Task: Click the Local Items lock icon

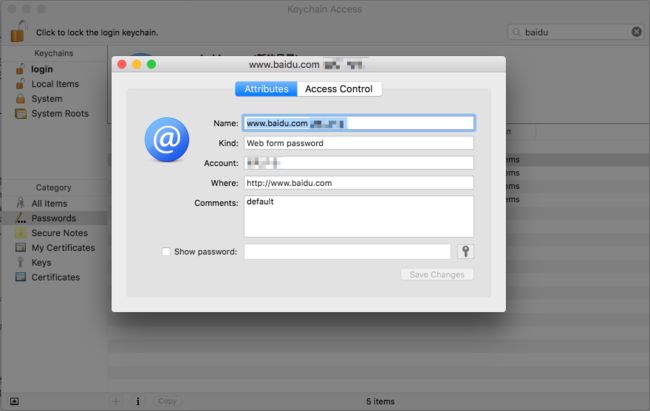Action: tap(20, 84)
